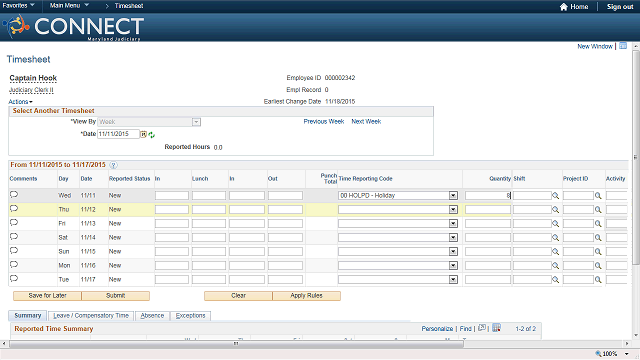Click the Apply Rules button
Screen dimensions: 640x360
click(307, 296)
